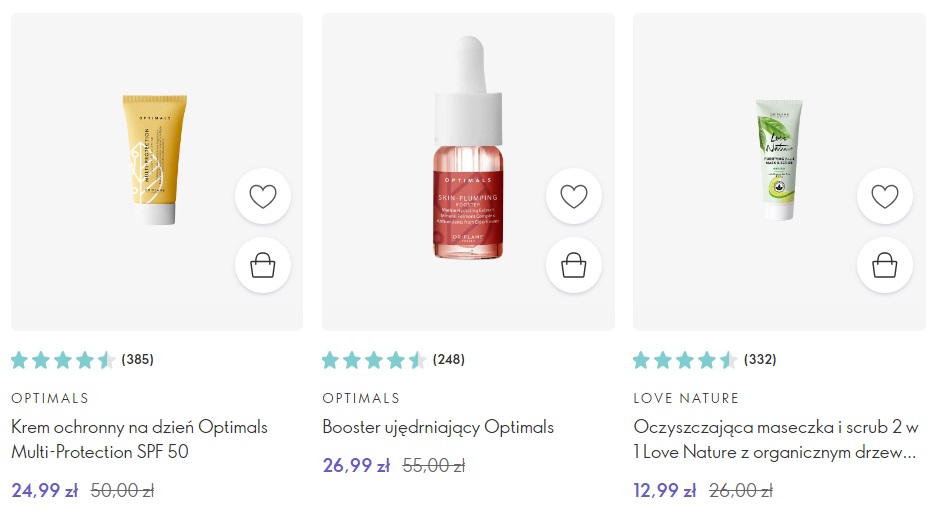Open the yellow SPF 50 tube image

click(153, 158)
